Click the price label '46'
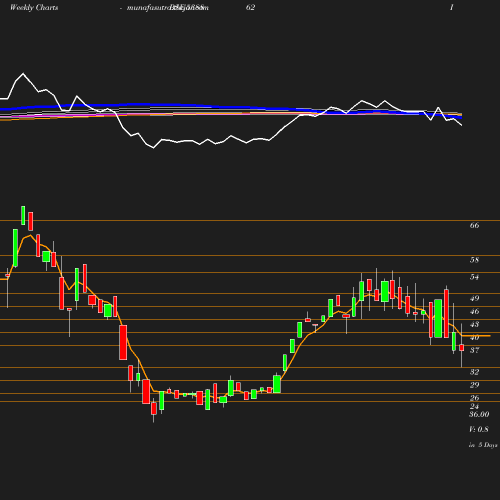The width and height of the screenshot is (500, 500). pyautogui.click(x=474, y=311)
